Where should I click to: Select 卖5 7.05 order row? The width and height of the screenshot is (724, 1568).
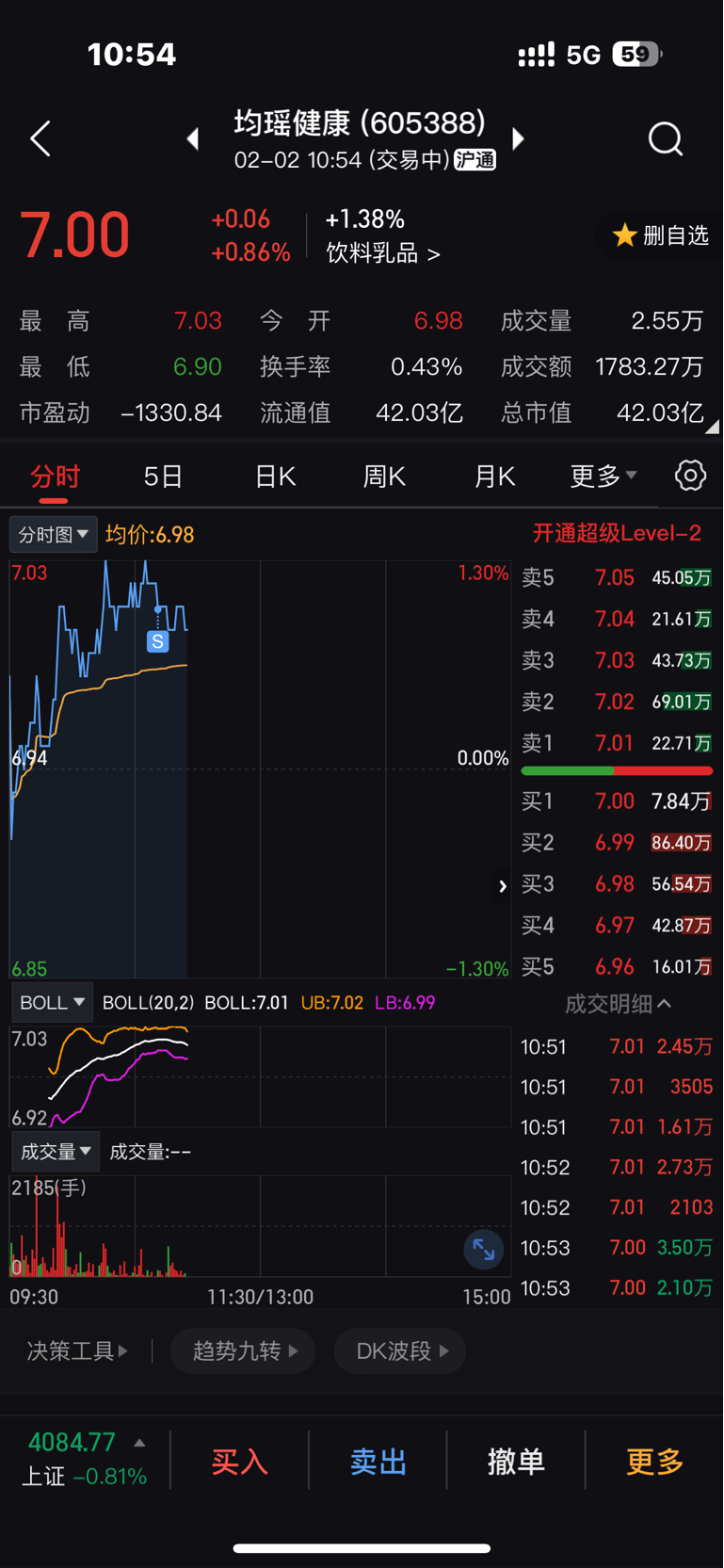coord(618,577)
